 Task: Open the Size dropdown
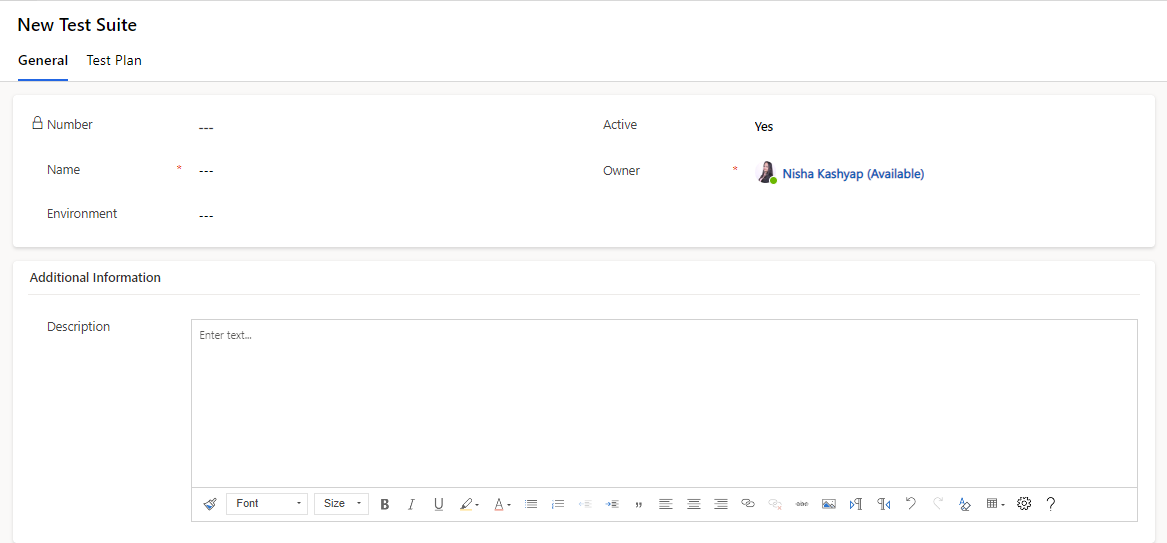[341, 504]
